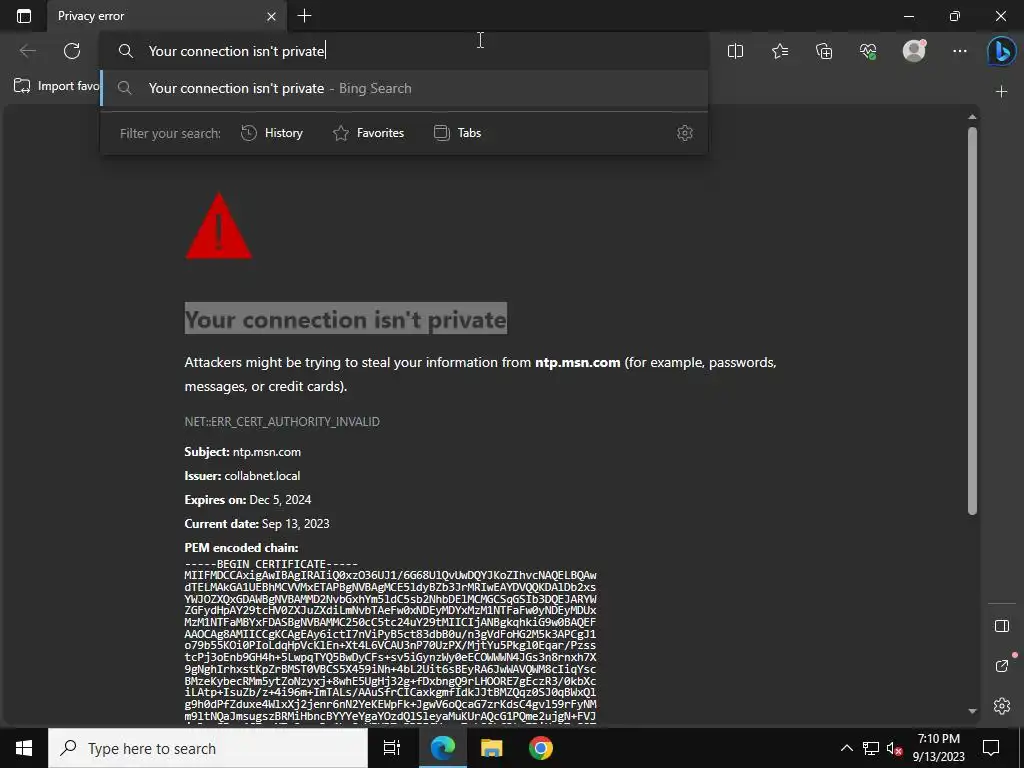Open the Windows Start menu

(24, 748)
